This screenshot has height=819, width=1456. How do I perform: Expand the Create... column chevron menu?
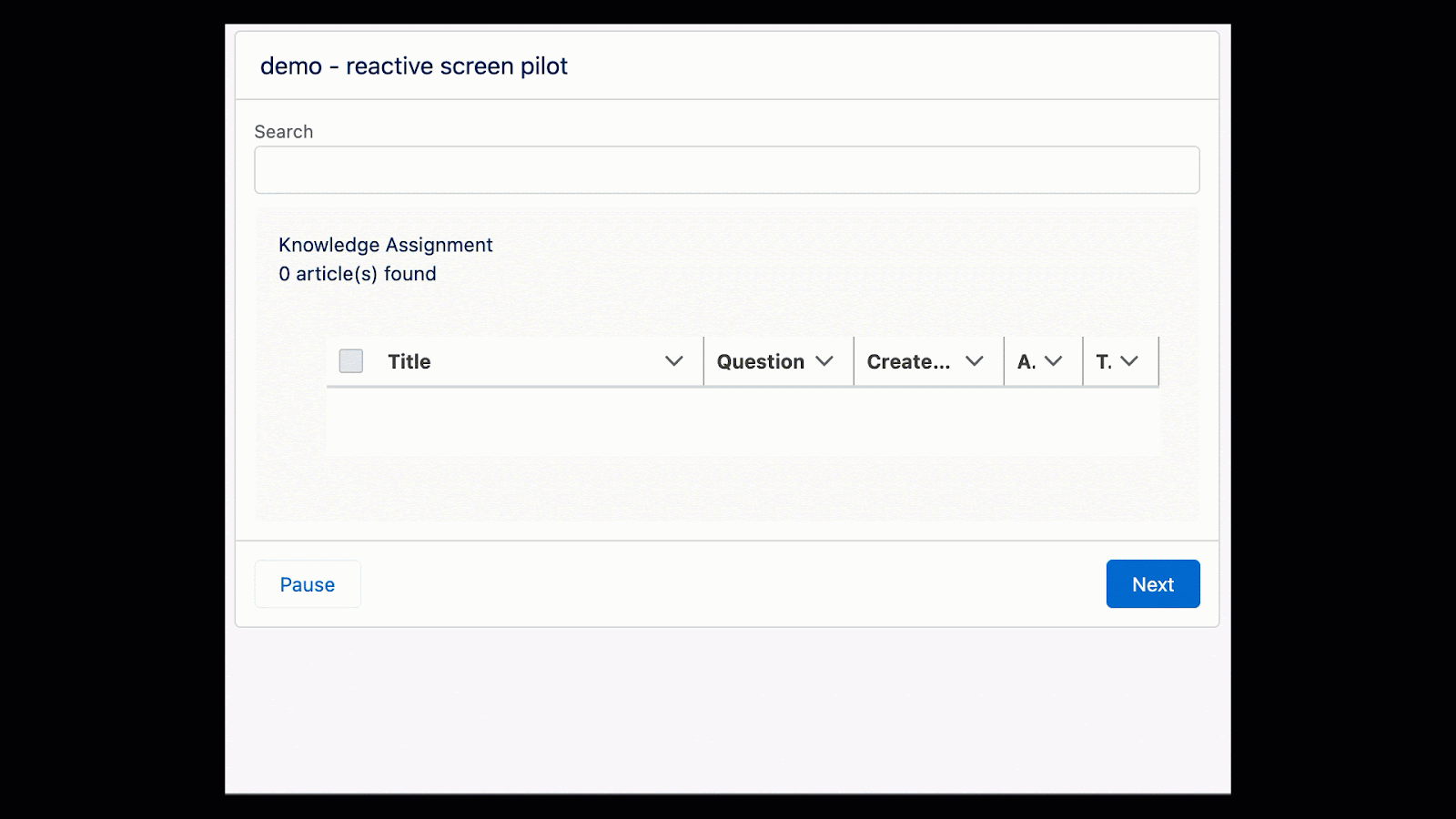[x=974, y=361]
